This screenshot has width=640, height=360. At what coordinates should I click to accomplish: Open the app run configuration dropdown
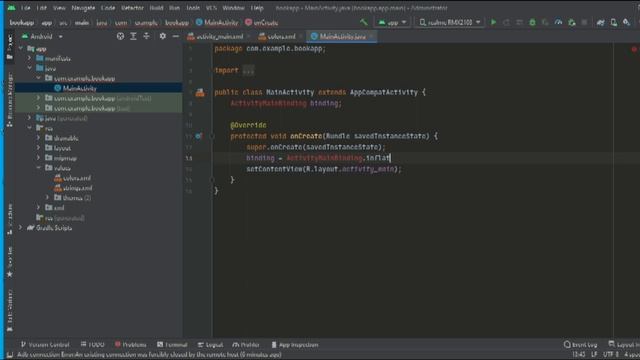(x=392, y=22)
